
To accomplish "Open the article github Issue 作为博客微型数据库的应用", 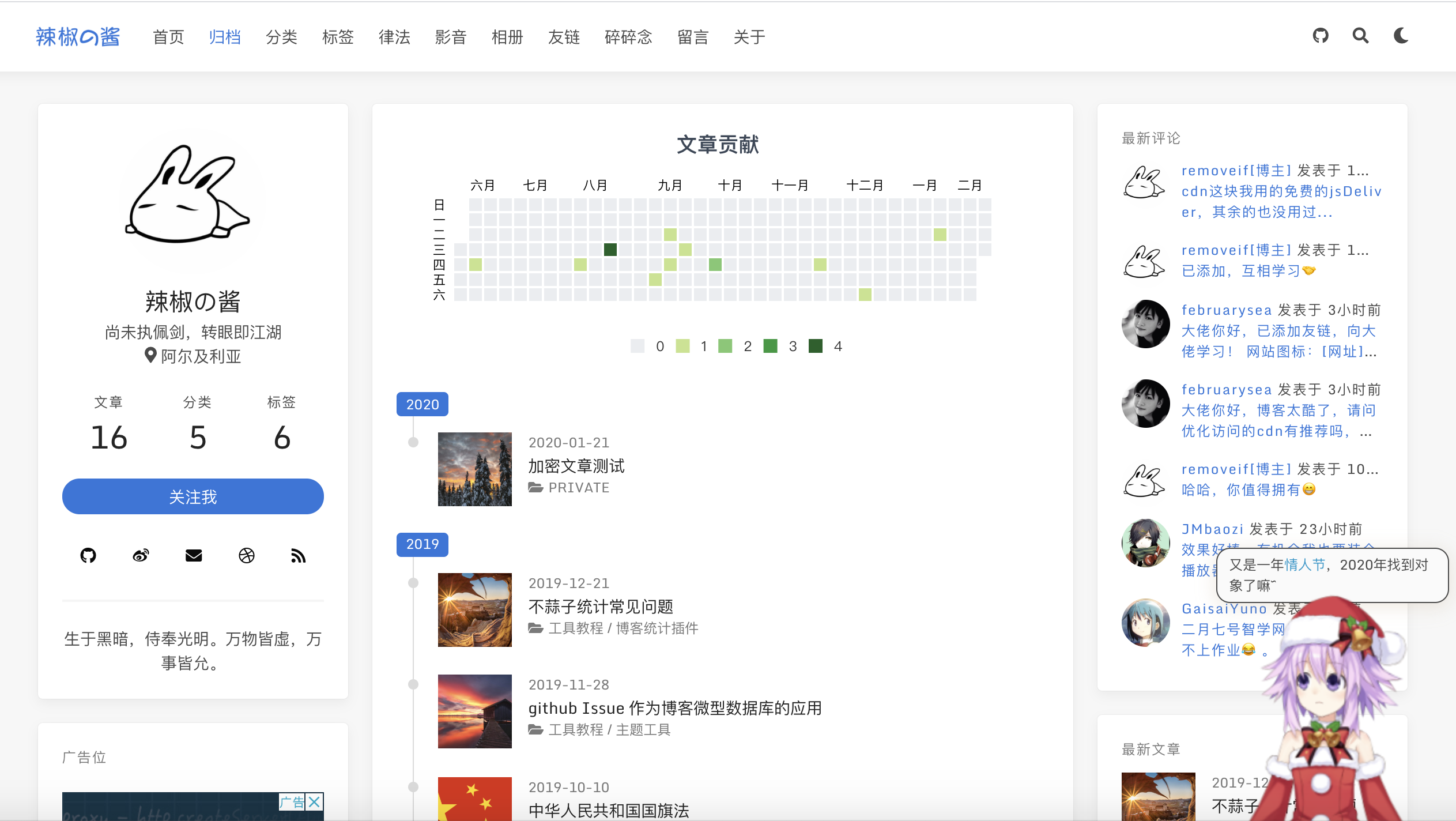I will [x=675, y=708].
